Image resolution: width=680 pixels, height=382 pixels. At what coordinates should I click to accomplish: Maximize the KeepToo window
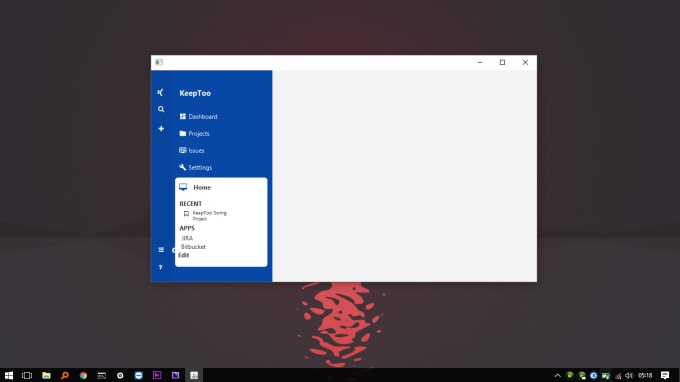tap(502, 62)
